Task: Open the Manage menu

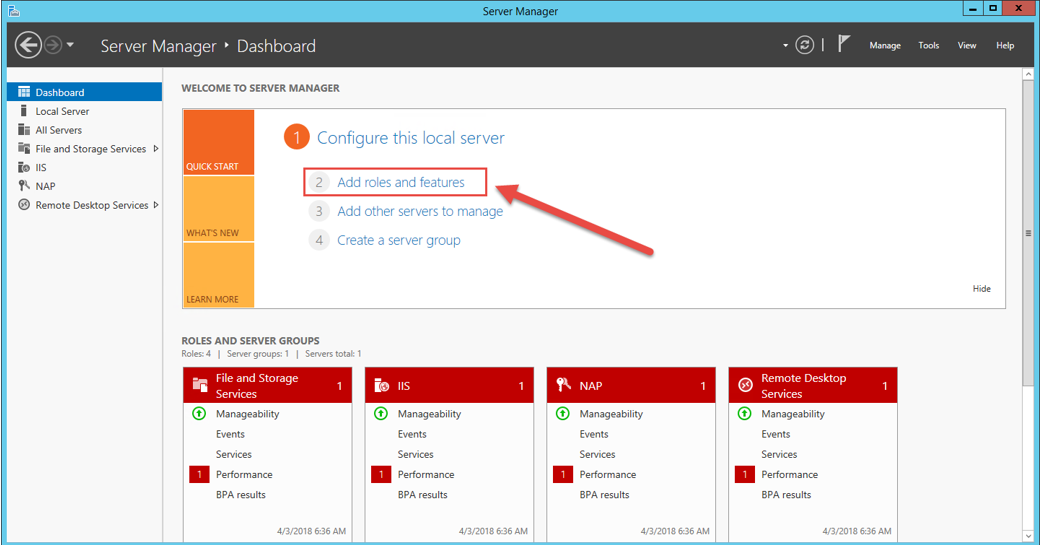Action: [884, 45]
